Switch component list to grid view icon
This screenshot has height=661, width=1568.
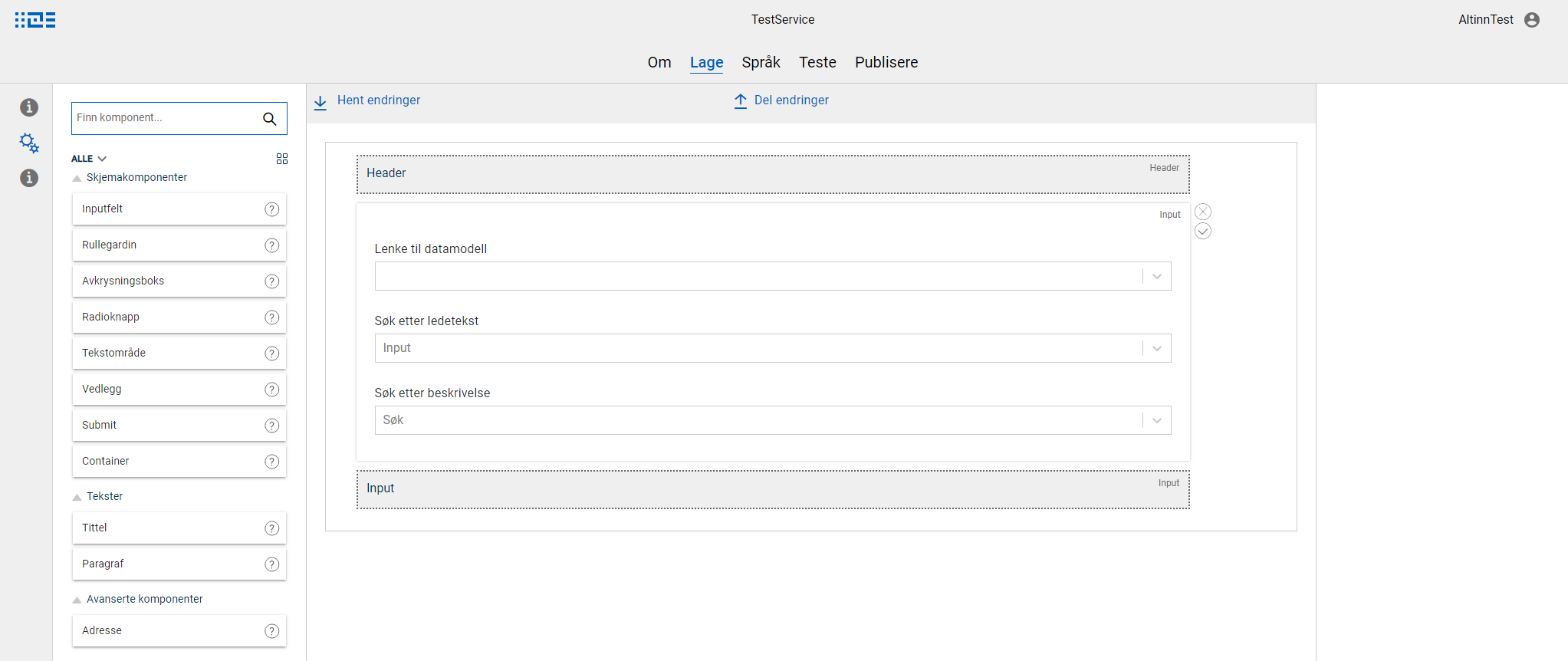click(x=282, y=159)
